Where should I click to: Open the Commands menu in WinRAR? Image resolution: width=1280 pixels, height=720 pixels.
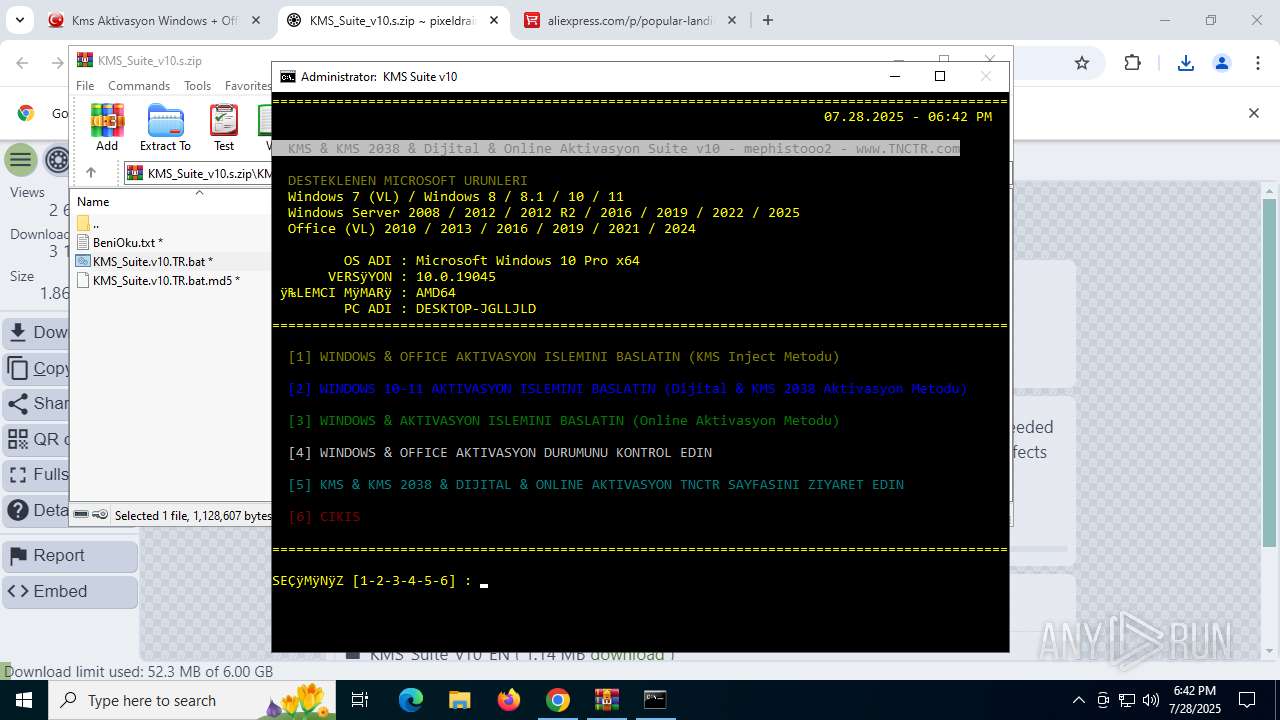point(139,86)
